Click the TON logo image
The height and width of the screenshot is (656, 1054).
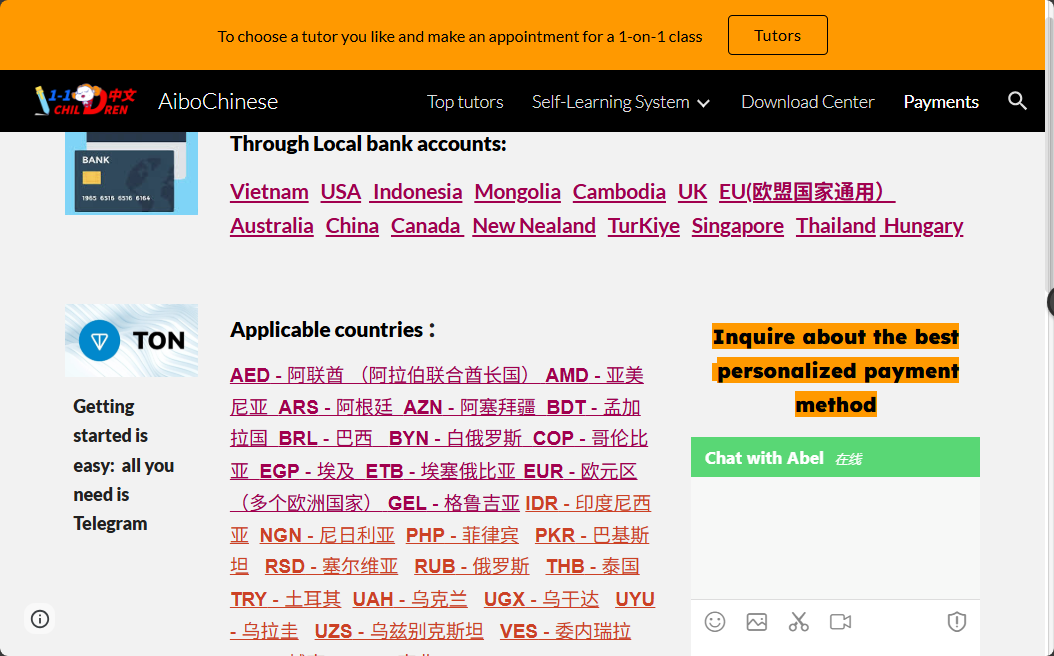[132, 340]
